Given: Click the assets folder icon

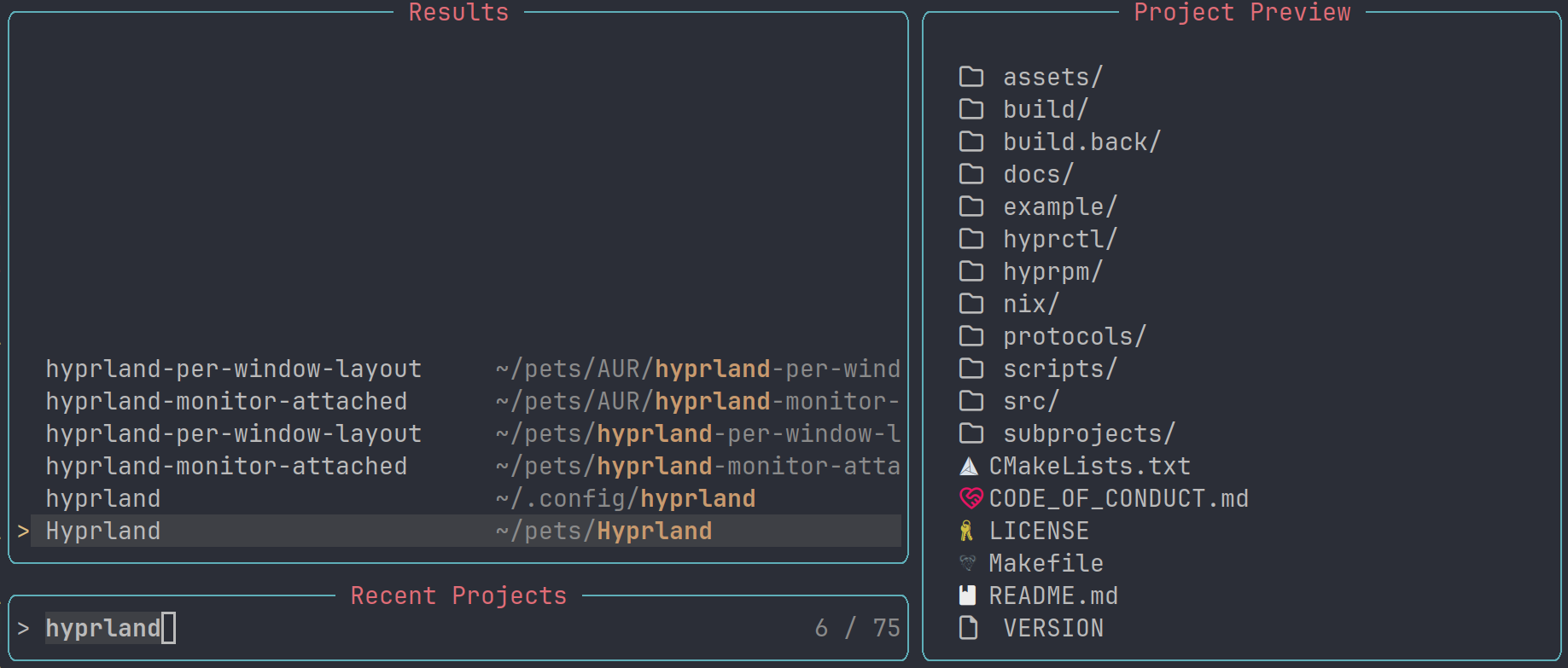Looking at the screenshot, I should pos(971,77).
